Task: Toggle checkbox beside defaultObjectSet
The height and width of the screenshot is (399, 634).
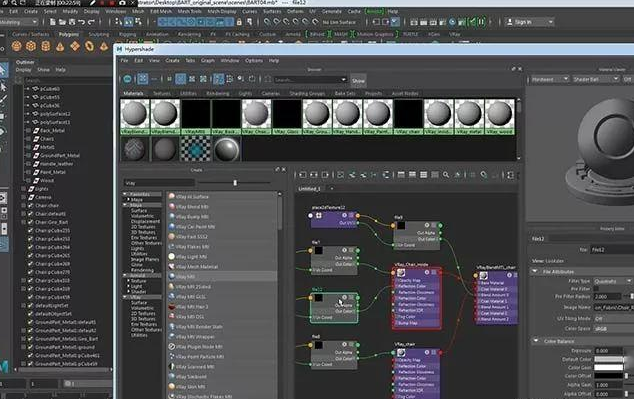Action: (30, 314)
